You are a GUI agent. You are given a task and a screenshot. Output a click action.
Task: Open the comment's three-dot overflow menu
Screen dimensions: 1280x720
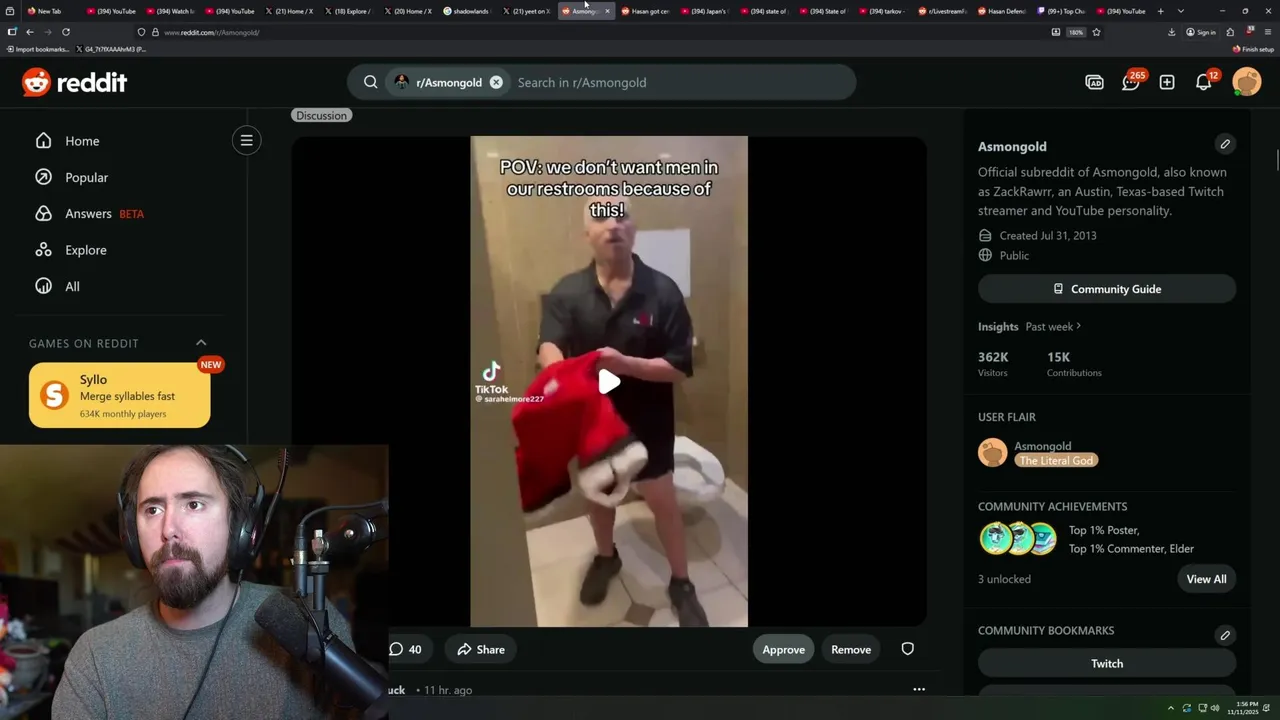(x=919, y=689)
